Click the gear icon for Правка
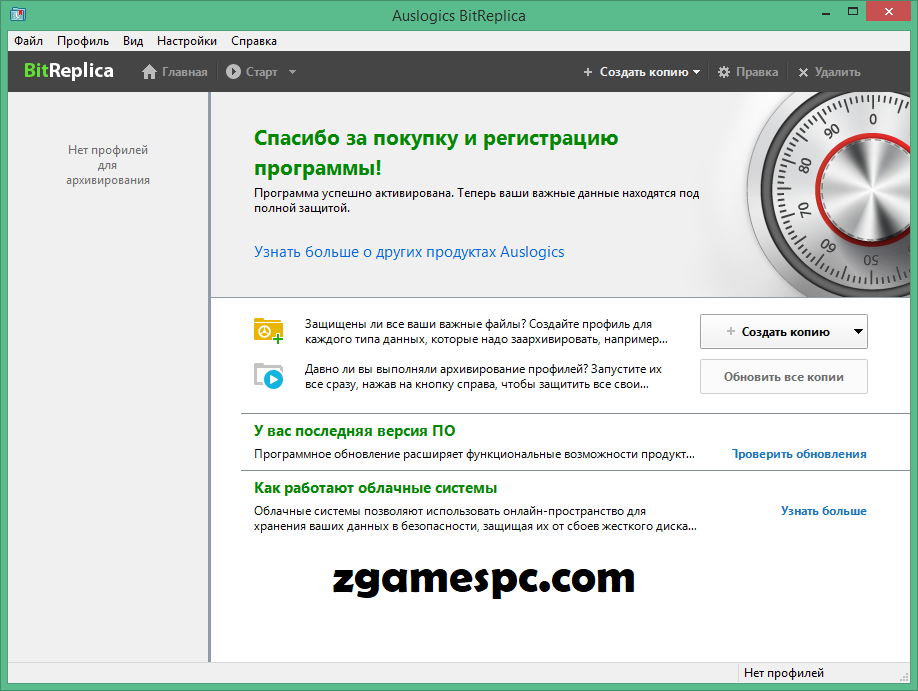918x691 pixels. (724, 72)
